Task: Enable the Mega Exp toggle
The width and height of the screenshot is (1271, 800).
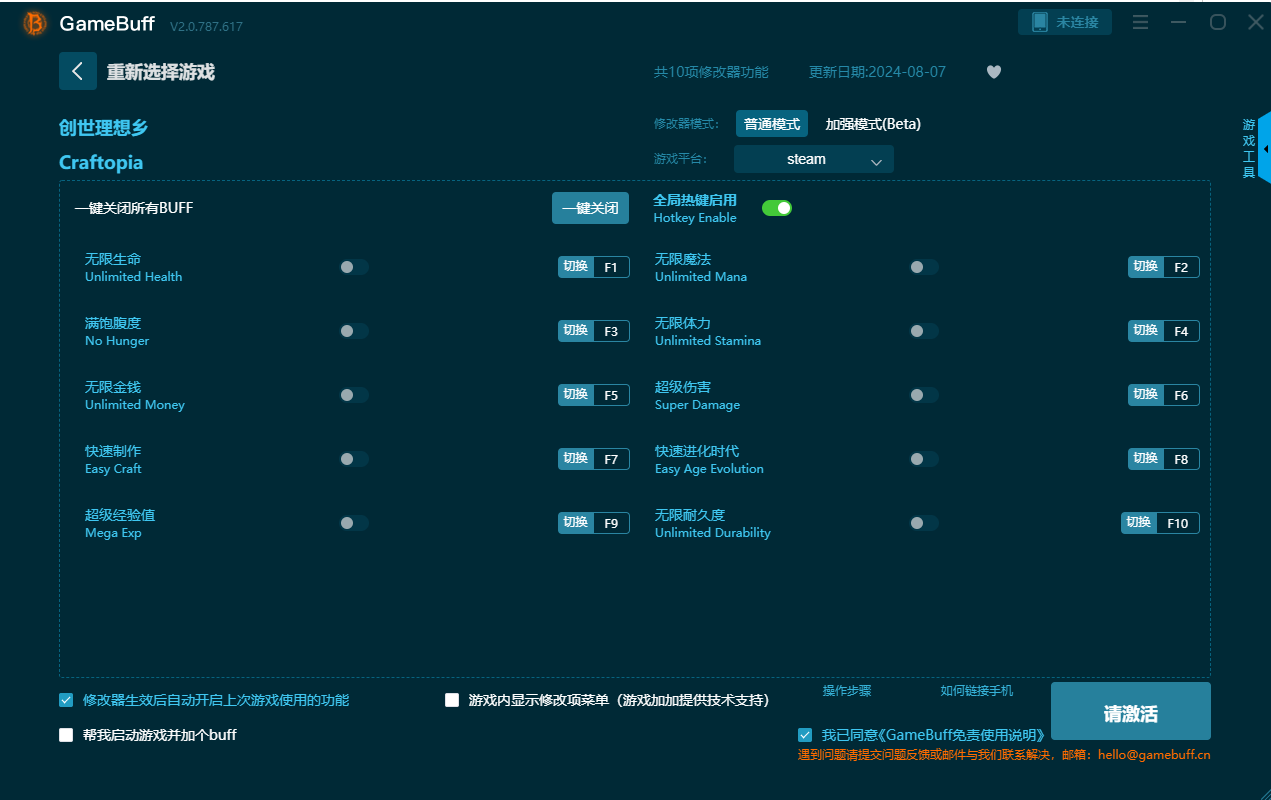Action: tap(354, 523)
